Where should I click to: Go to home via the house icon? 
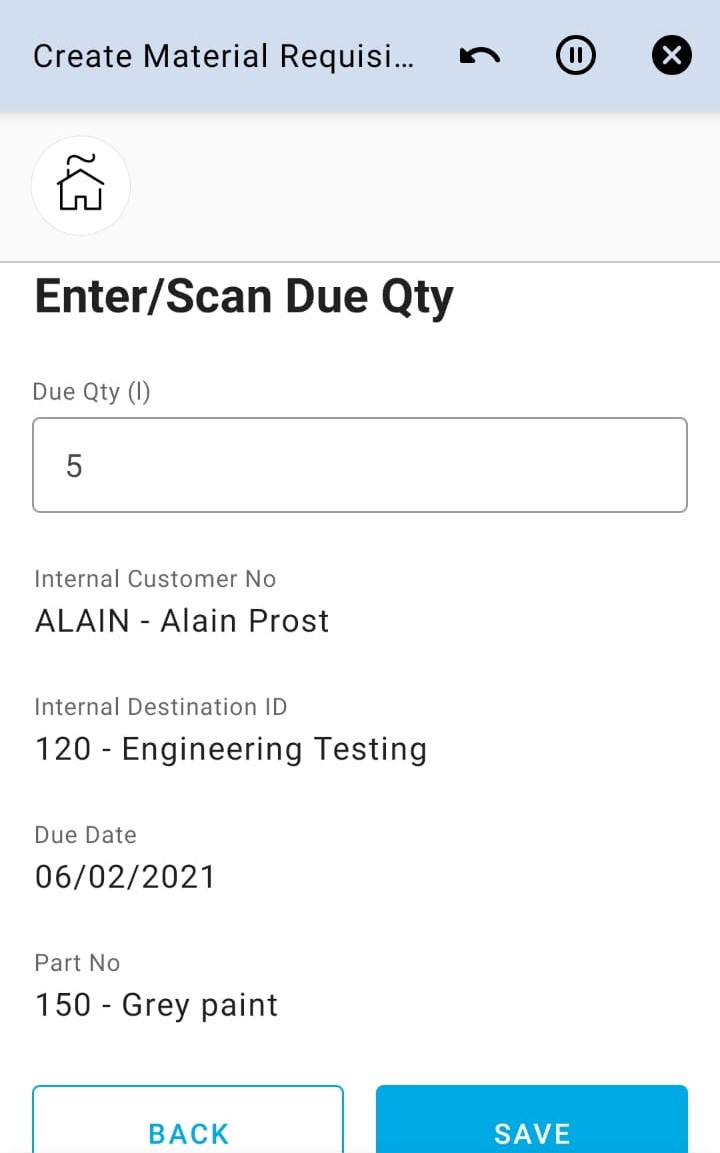pos(81,186)
